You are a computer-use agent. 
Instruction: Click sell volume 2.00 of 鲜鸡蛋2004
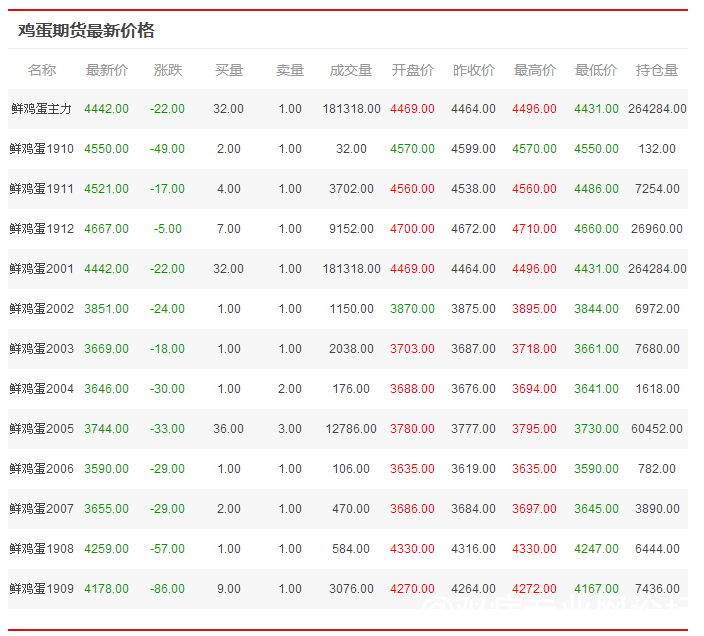[290, 388]
